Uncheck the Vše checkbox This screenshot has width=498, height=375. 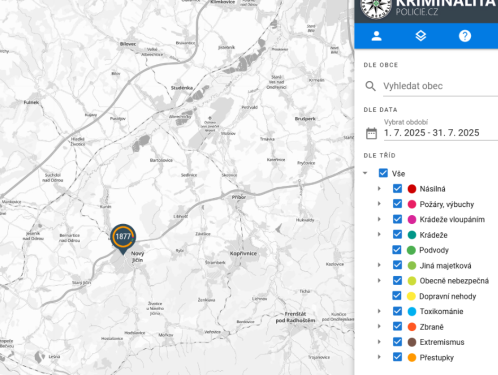click(383, 173)
